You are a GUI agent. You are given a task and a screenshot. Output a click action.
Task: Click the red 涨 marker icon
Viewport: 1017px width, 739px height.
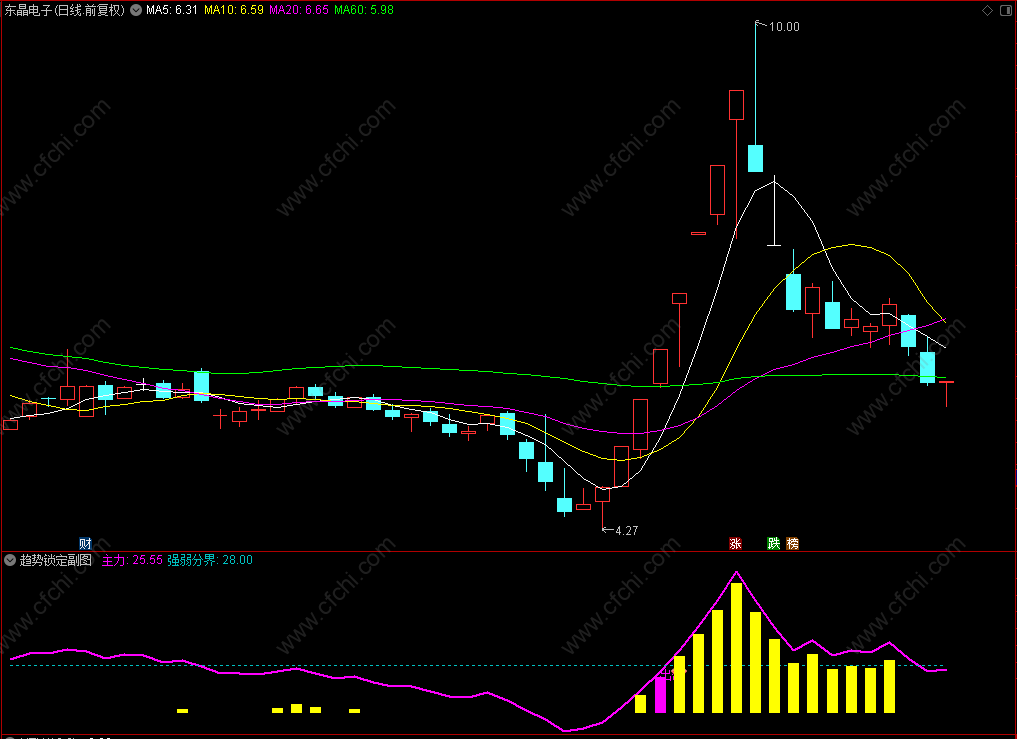tap(736, 544)
